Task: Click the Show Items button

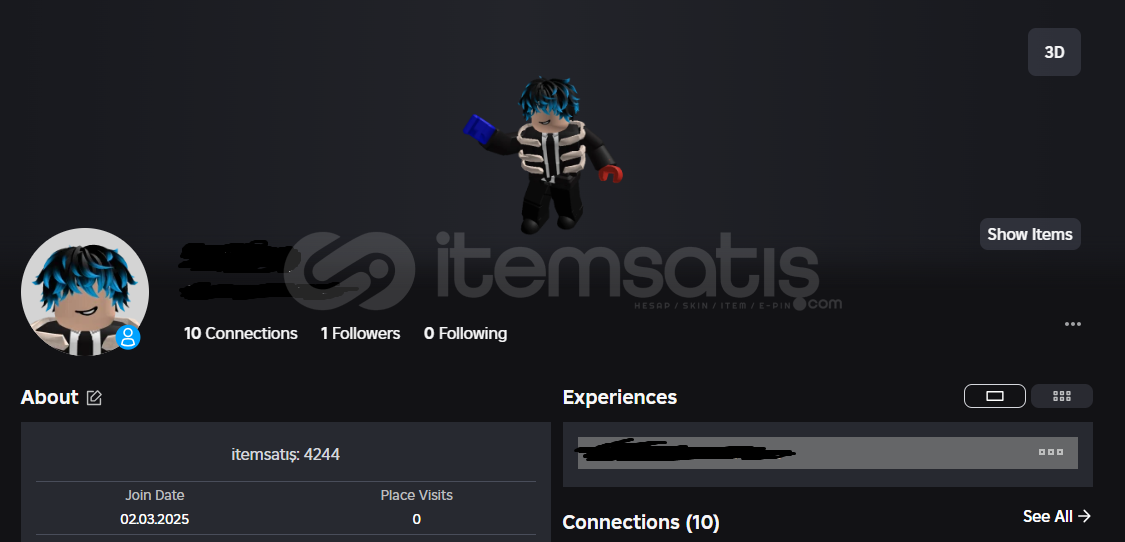Action: pyautogui.click(x=1030, y=234)
